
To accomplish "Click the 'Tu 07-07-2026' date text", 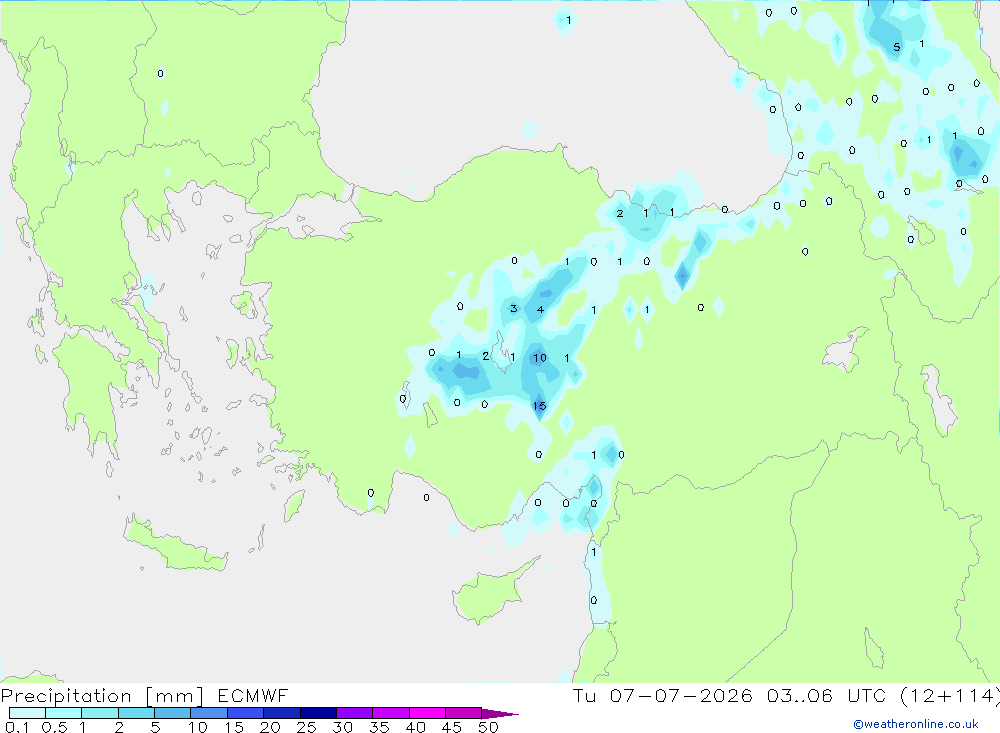I will click(662, 696).
